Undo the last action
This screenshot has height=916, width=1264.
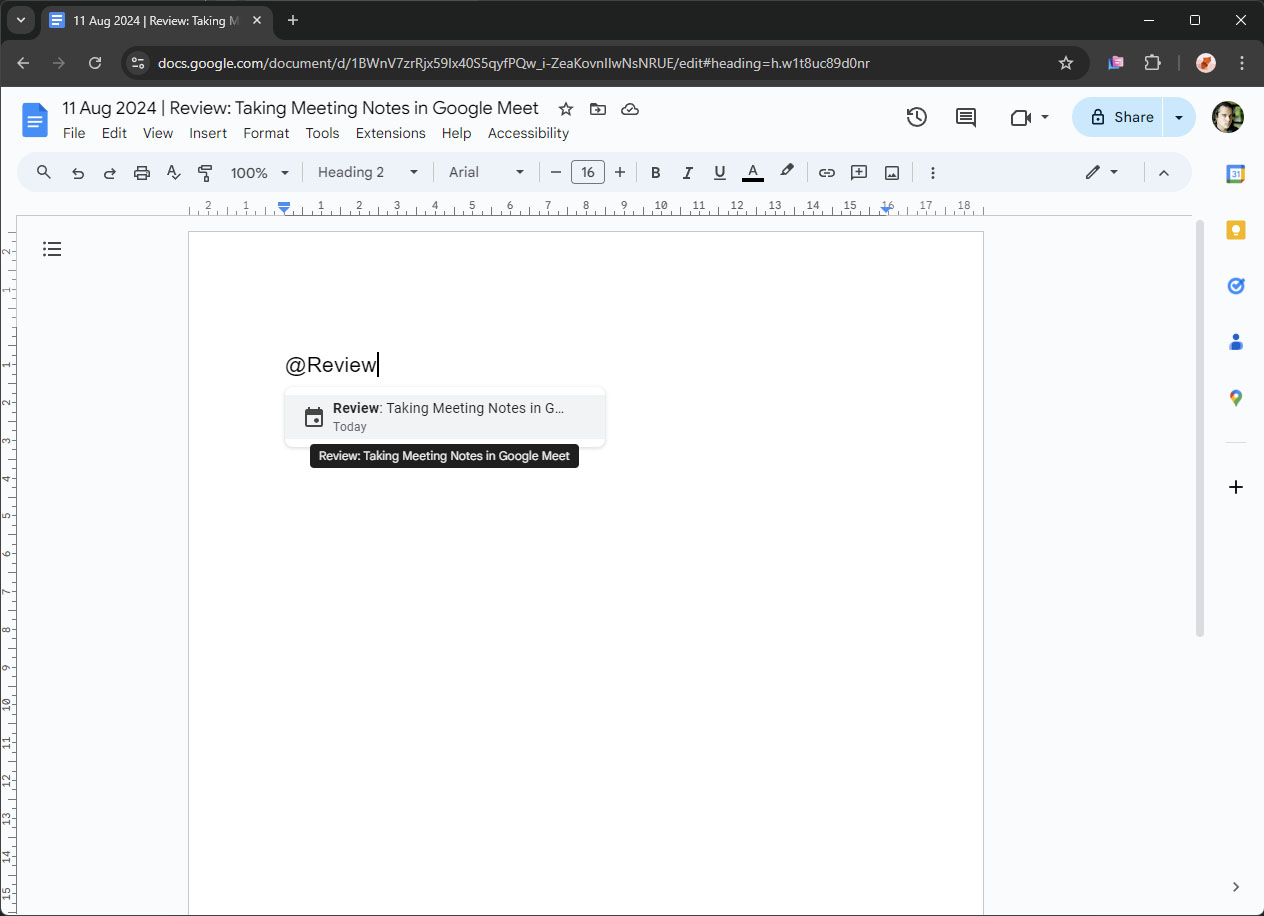pyautogui.click(x=78, y=173)
